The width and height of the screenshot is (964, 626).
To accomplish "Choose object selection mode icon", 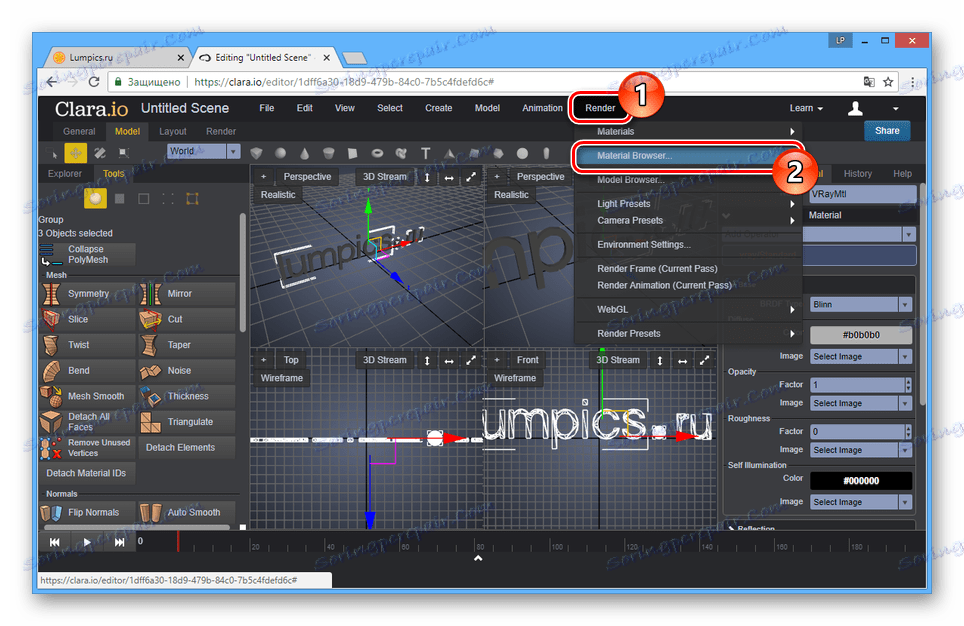I will point(95,199).
